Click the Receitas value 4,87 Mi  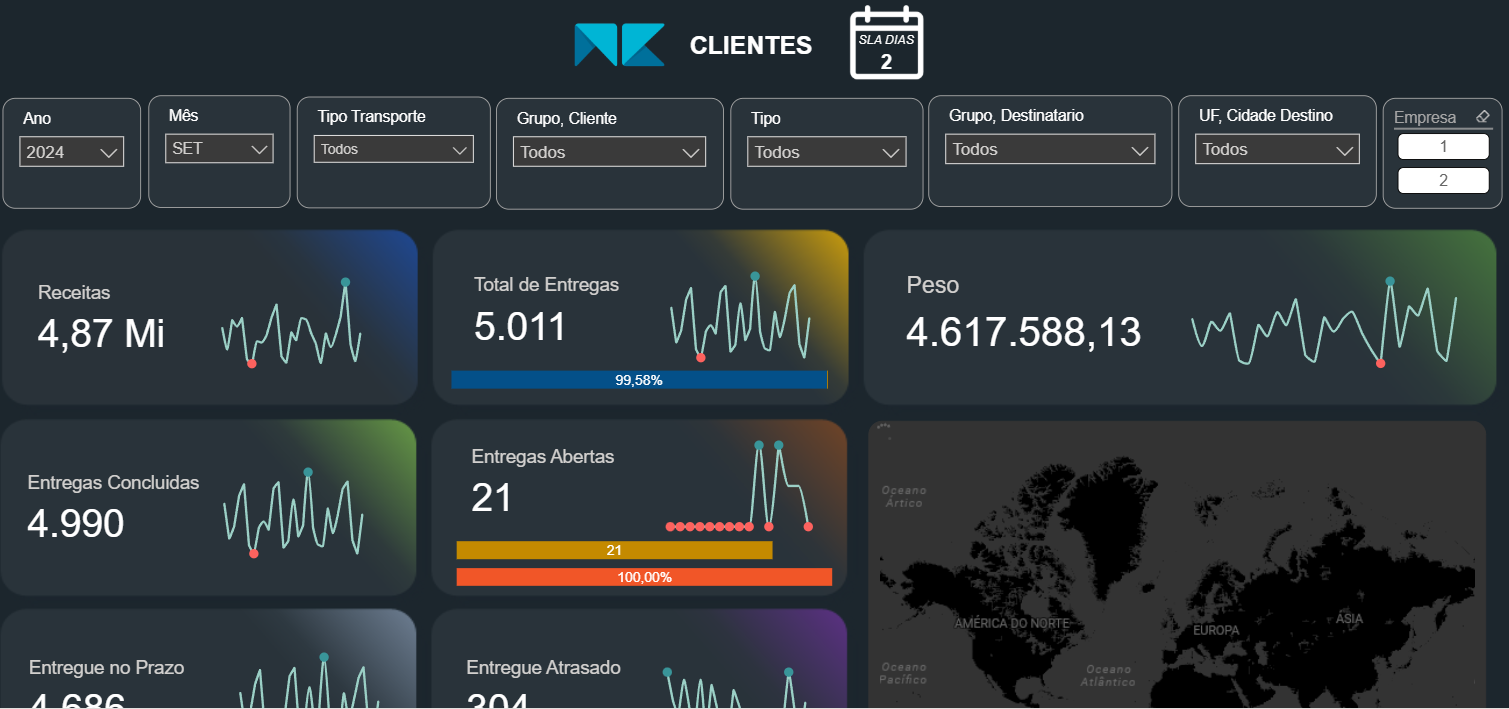tap(101, 334)
